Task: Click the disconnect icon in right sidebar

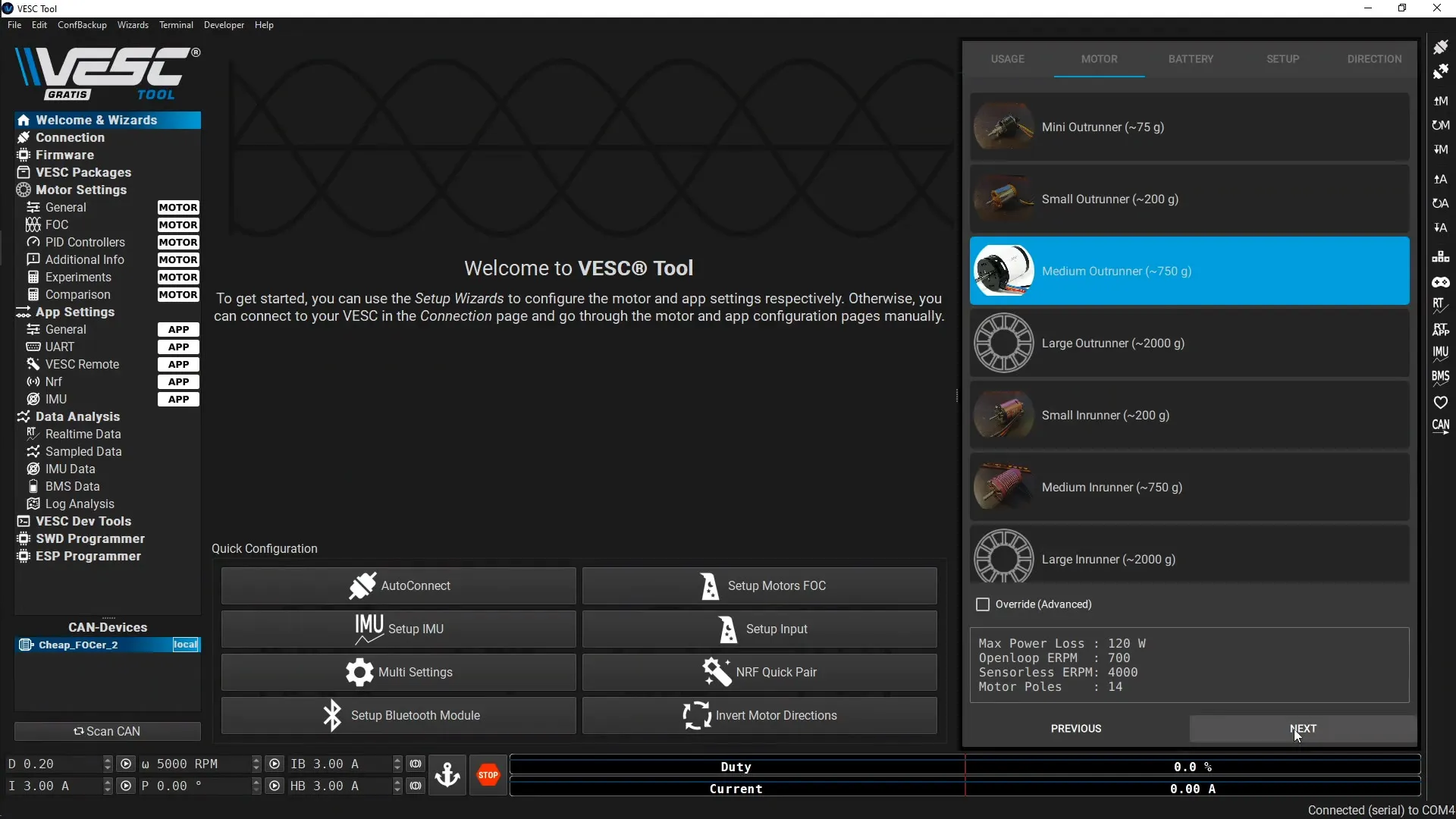Action: tap(1442, 71)
